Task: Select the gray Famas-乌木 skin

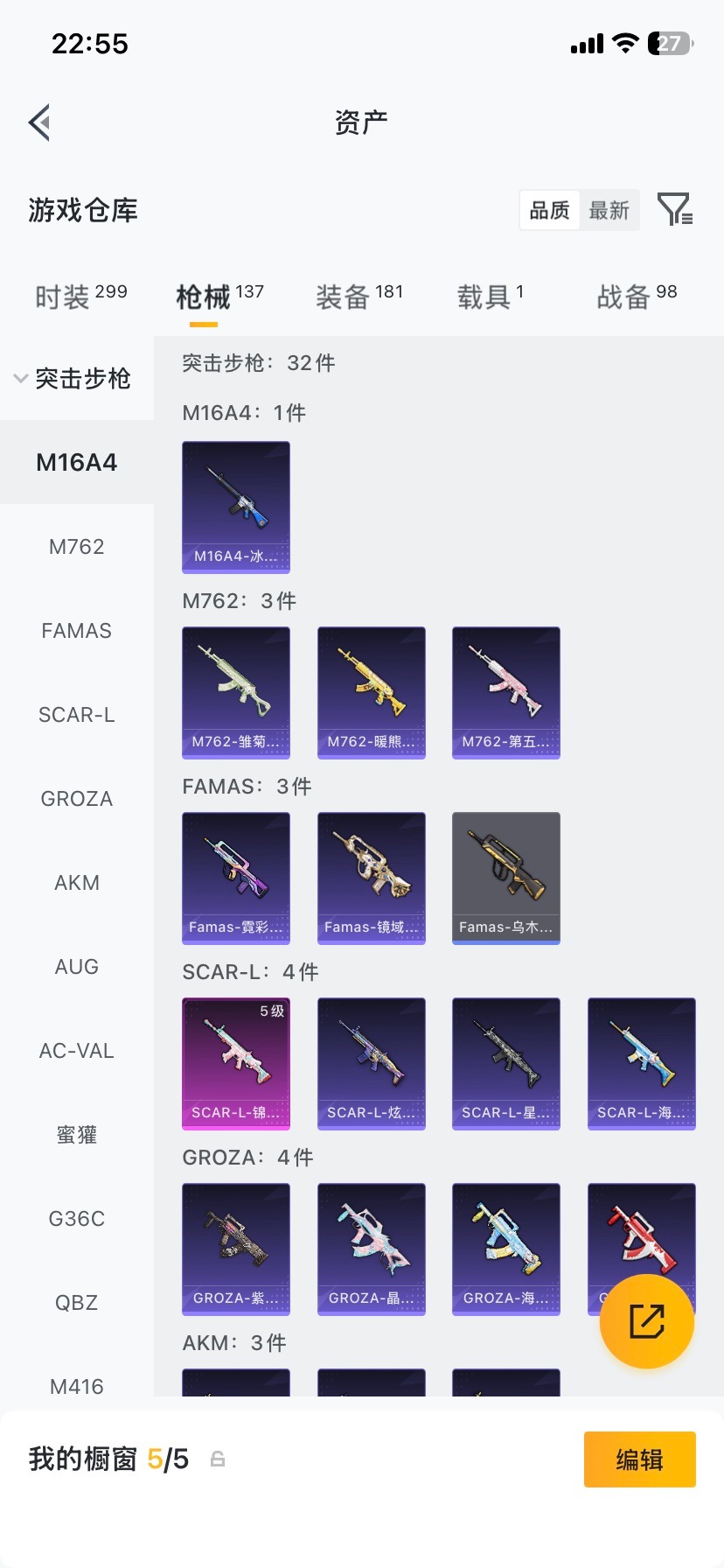Action: click(506, 878)
